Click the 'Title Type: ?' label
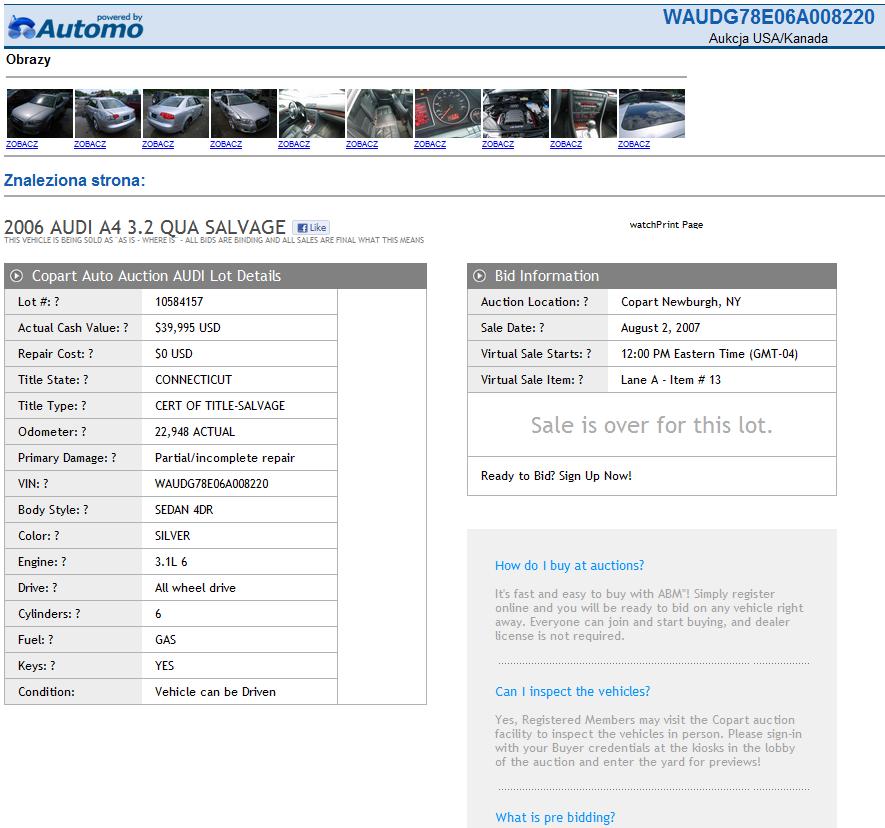The height and width of the screenshot is (828, 885). pyautogui.click(x=52, y=406)
